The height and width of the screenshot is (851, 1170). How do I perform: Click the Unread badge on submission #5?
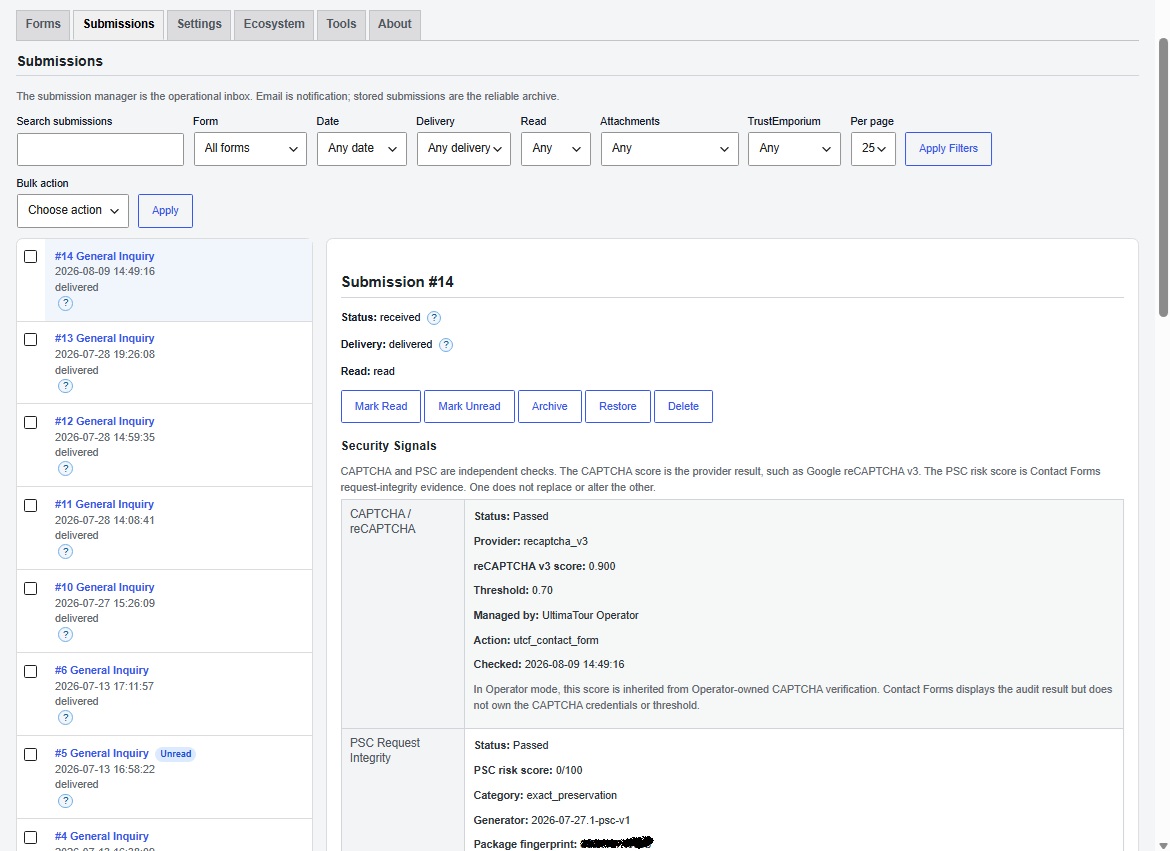(x=176, y=754)
